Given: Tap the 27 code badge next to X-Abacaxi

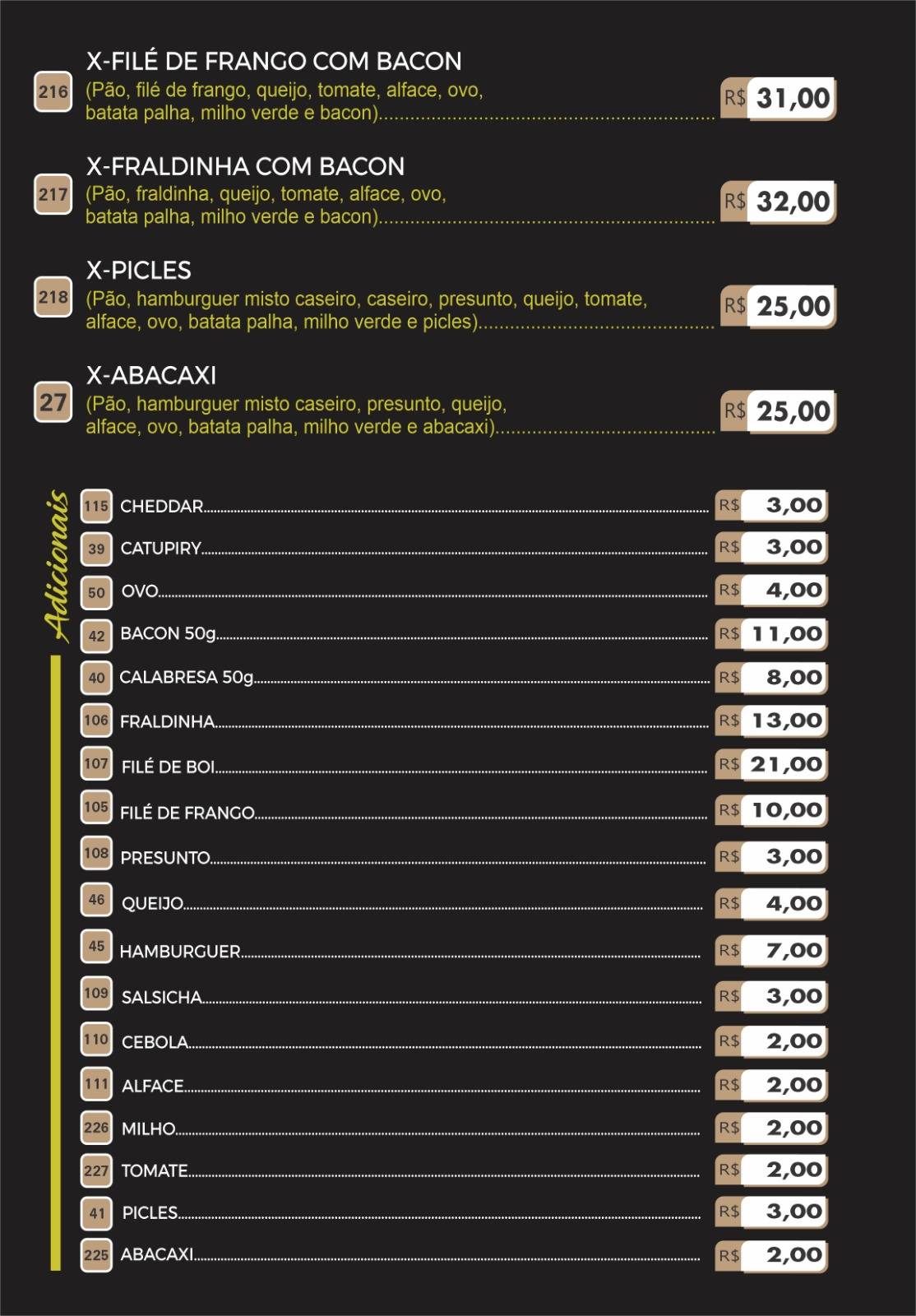Looking at the screenshot, I should [53, 402].
